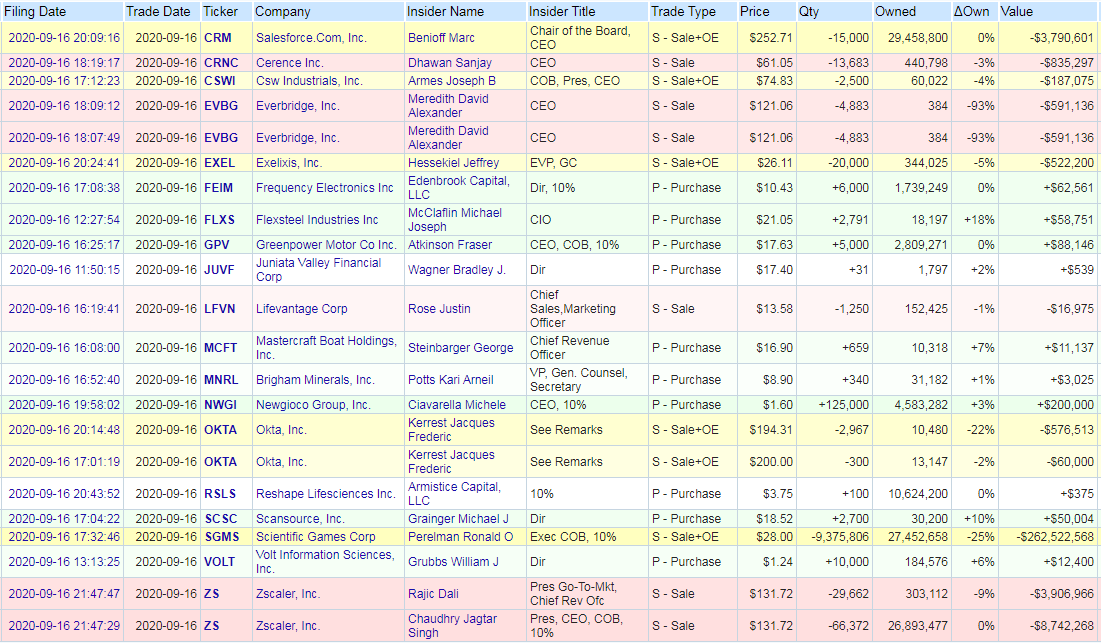1101x643 pixels.
Task: Click the Insider Title column header
Action: (x=562, y=12)
